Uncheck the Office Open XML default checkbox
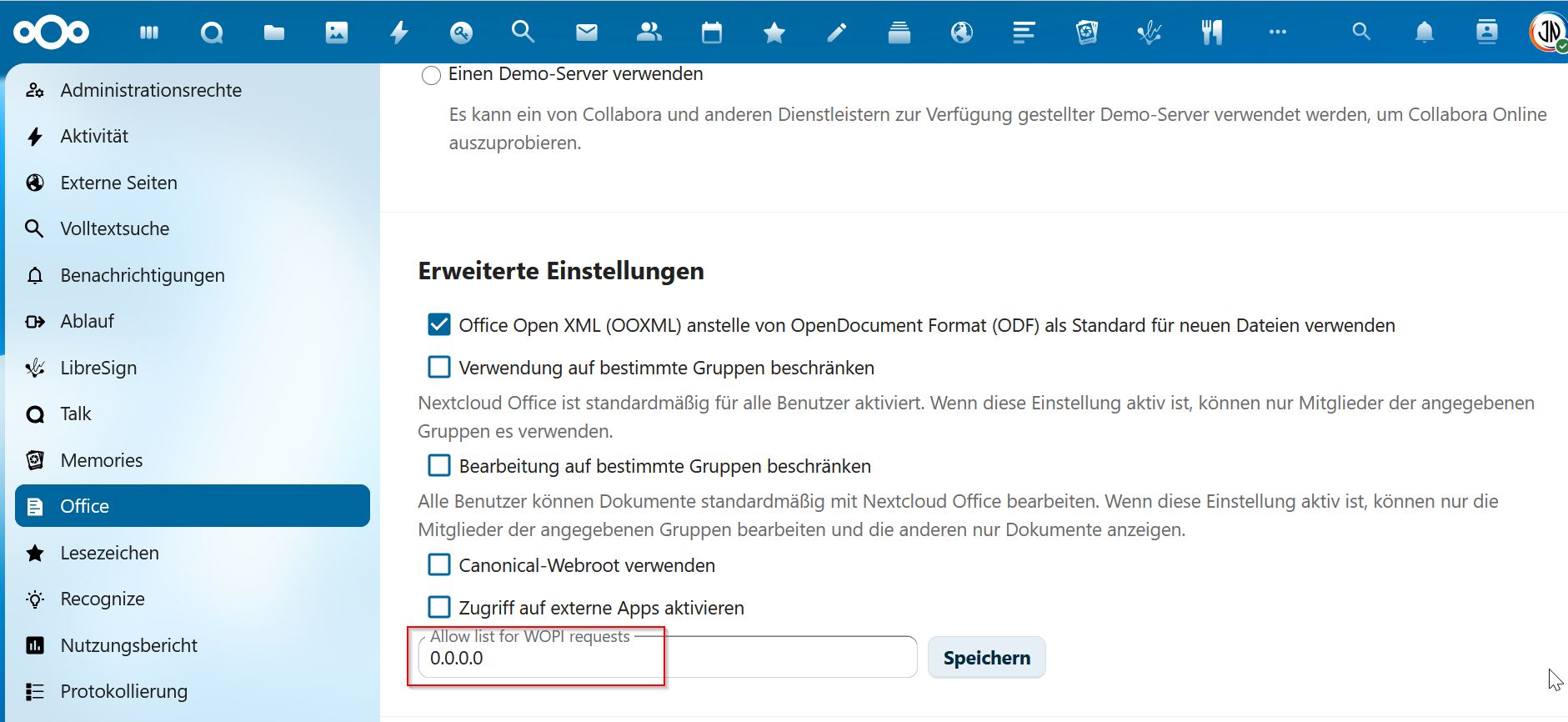This screenshot has width=1568, height=722. tap(439, 325)
